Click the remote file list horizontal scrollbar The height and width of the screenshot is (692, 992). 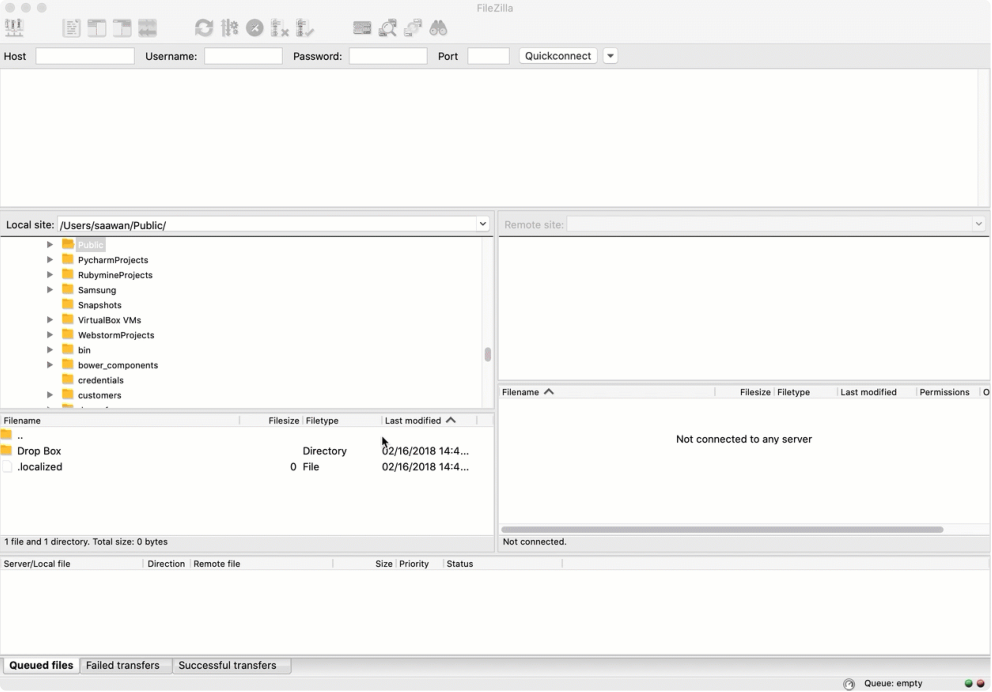(x=722, y=529)
